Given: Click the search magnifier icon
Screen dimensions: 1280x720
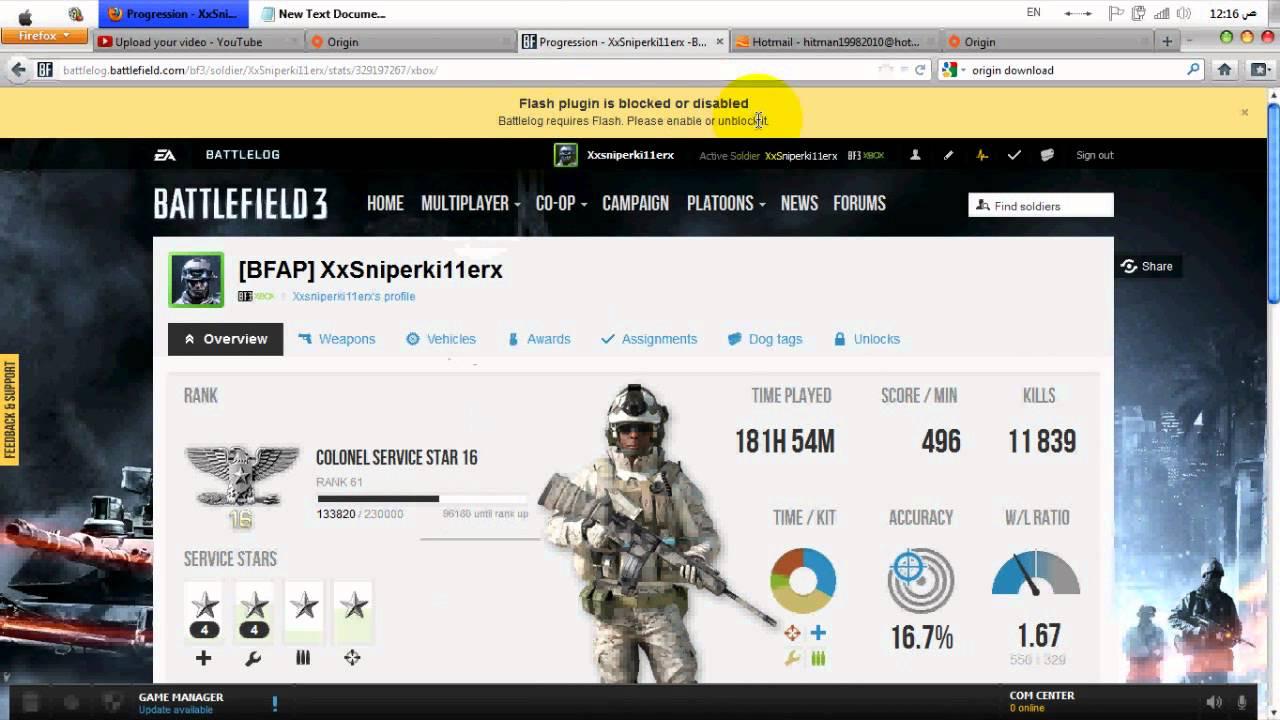Looking at the screenshot, I should [1193, 70].
